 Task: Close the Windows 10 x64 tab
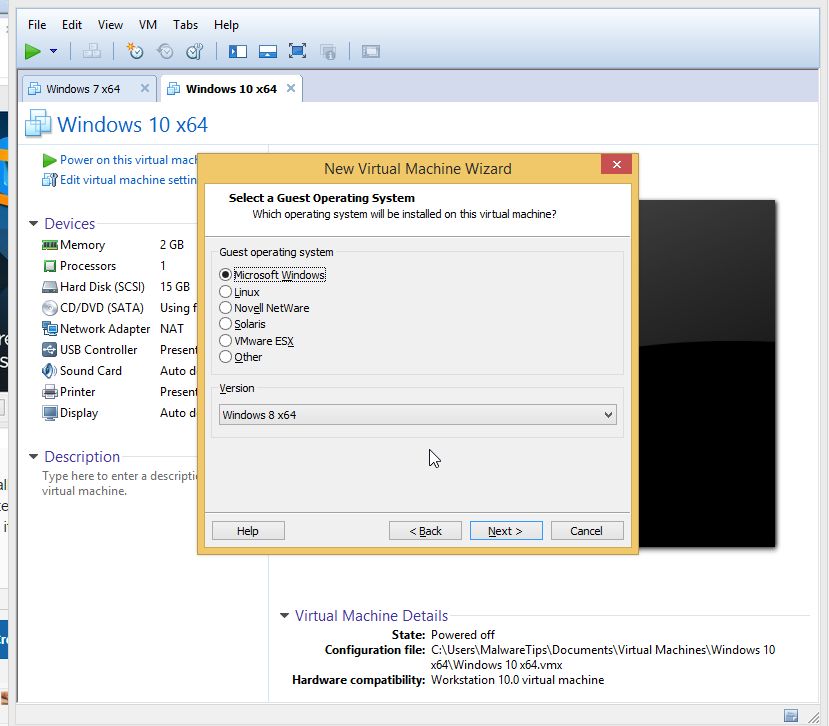pyautogui.click(x=291, y=88)
